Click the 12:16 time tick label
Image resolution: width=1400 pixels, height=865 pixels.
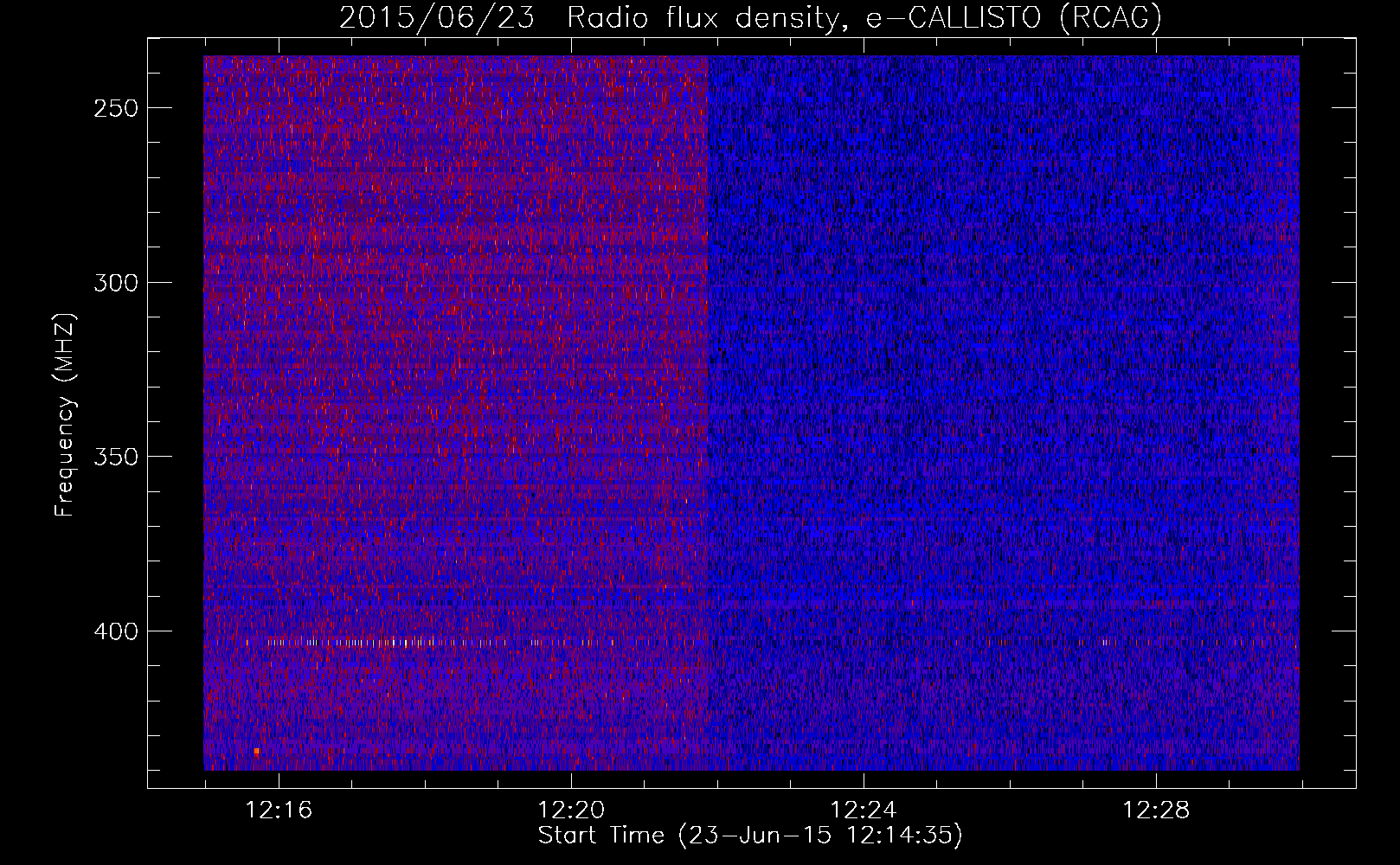279,811
